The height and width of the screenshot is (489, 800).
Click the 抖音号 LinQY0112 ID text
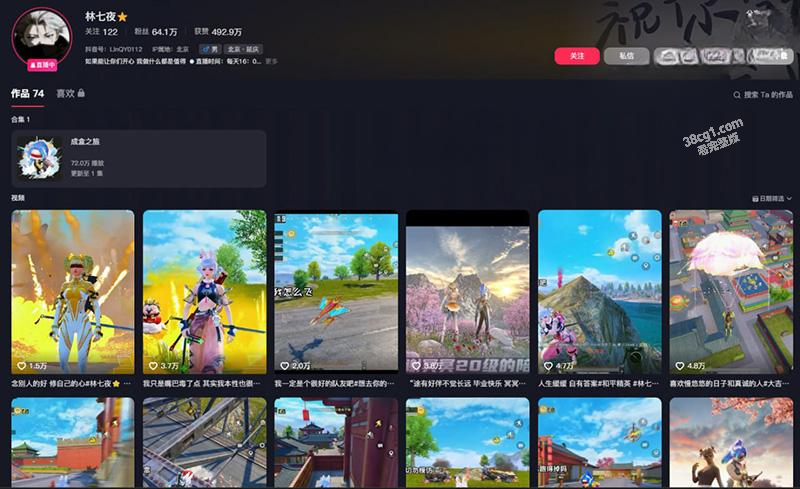113,50
